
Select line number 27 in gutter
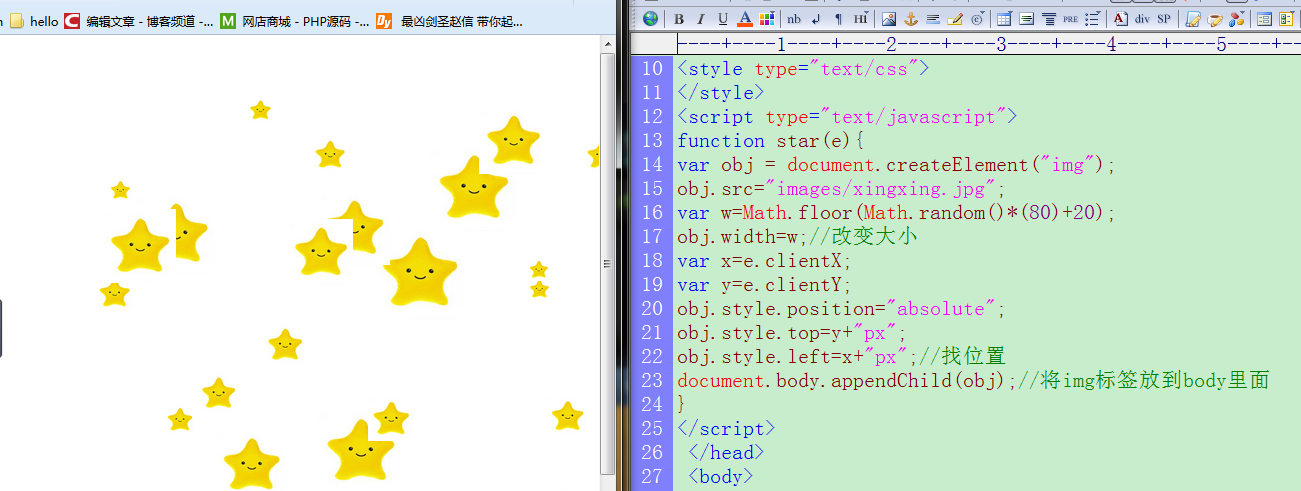(652, 477)
